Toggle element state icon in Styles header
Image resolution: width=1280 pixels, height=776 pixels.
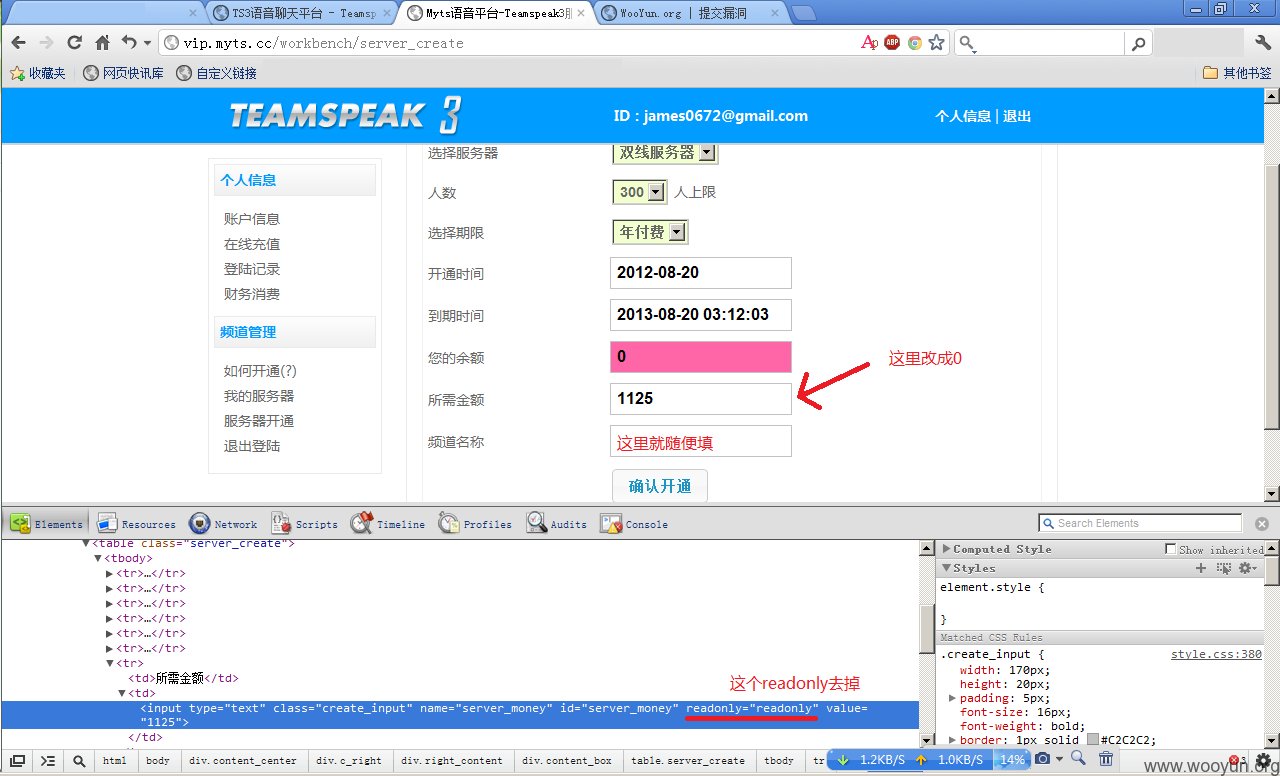1223,568
